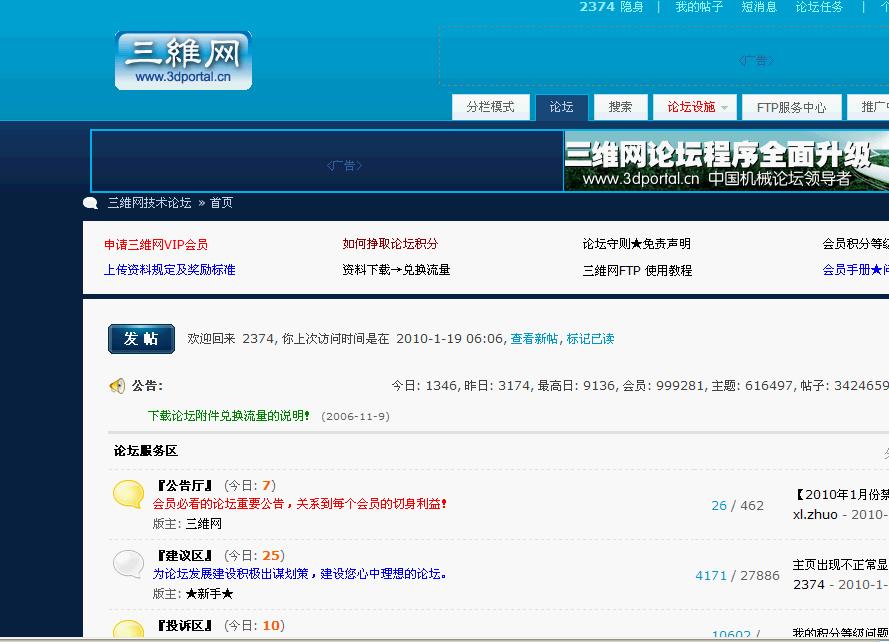This screenshot has height=642, width=889.
Task: Click the 标记已读 link
Action: (590, 339)
